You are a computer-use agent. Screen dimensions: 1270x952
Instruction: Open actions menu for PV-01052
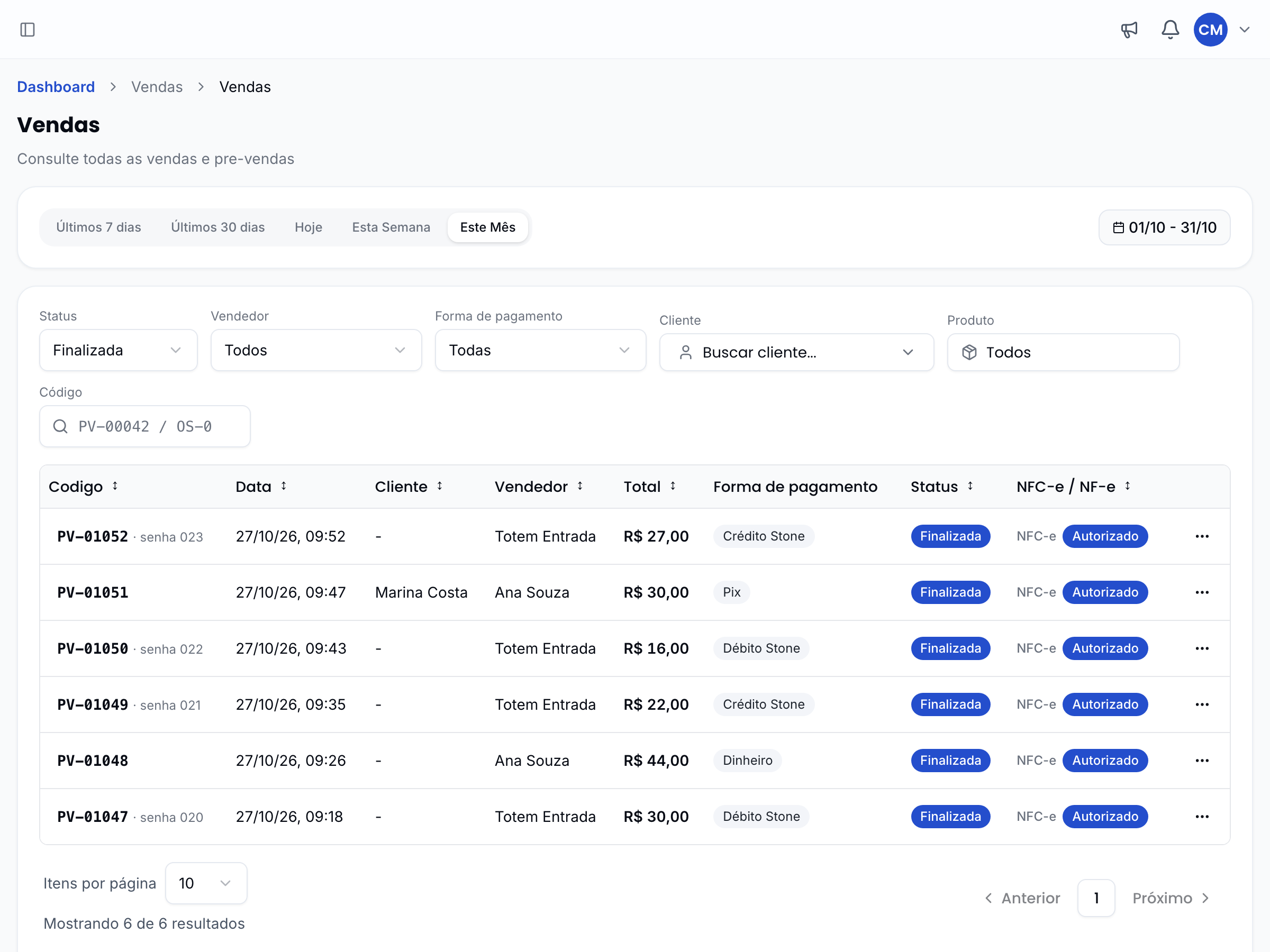[x=1202, y=536]
